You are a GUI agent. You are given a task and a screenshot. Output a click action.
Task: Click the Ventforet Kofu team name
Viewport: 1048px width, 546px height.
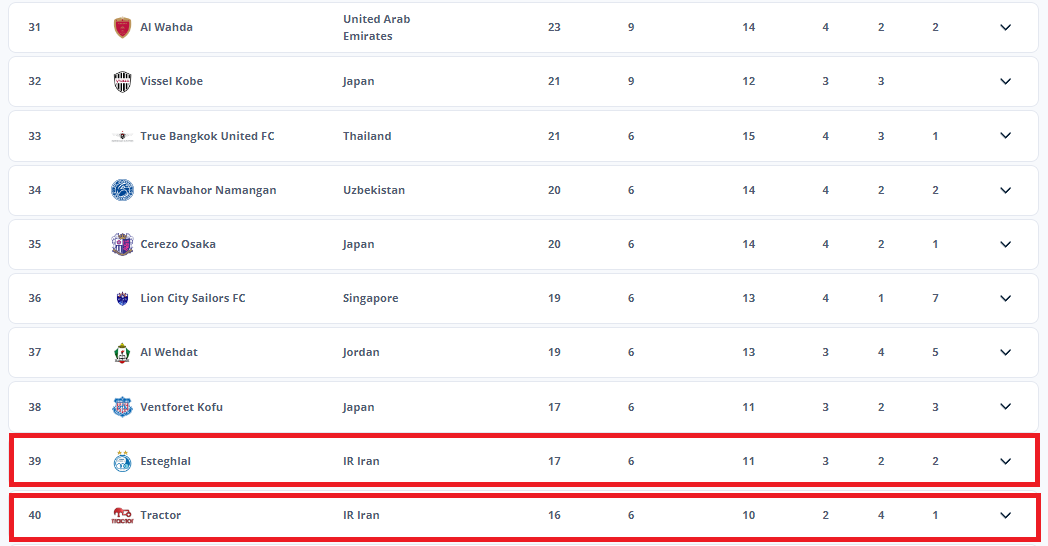pyautogui.click(x=181, y=407)
